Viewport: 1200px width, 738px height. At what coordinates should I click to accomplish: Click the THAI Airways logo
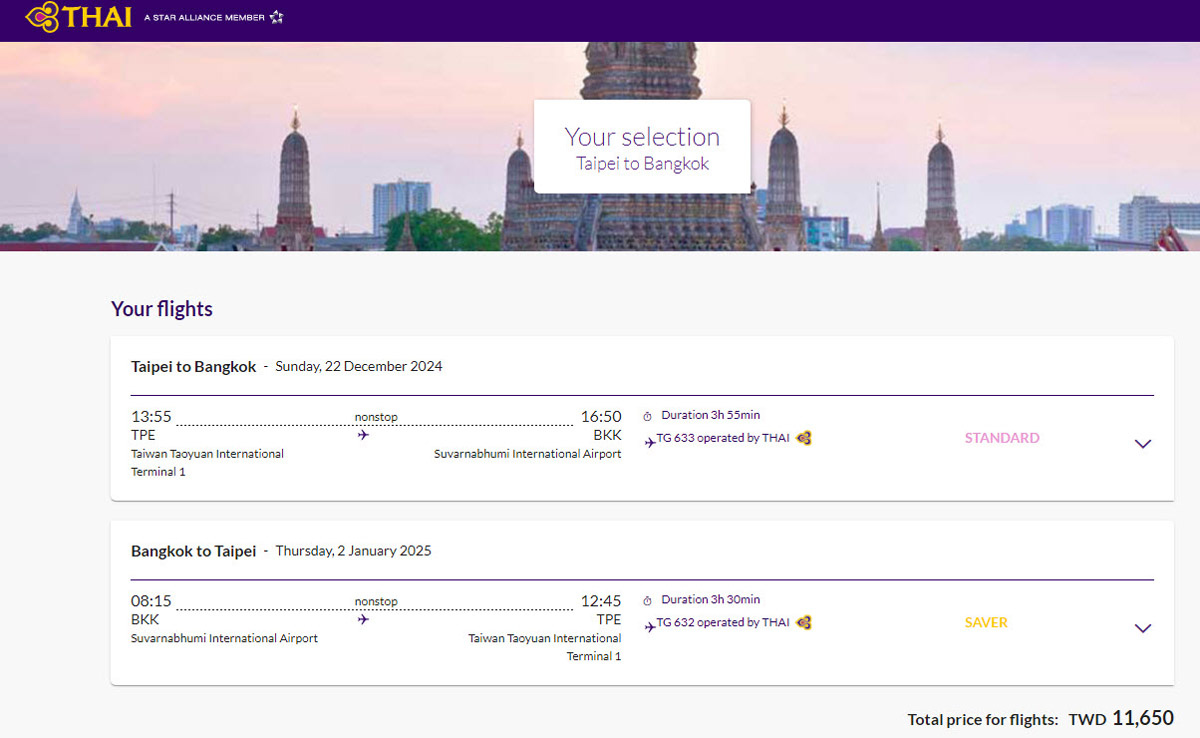[78, 16]
